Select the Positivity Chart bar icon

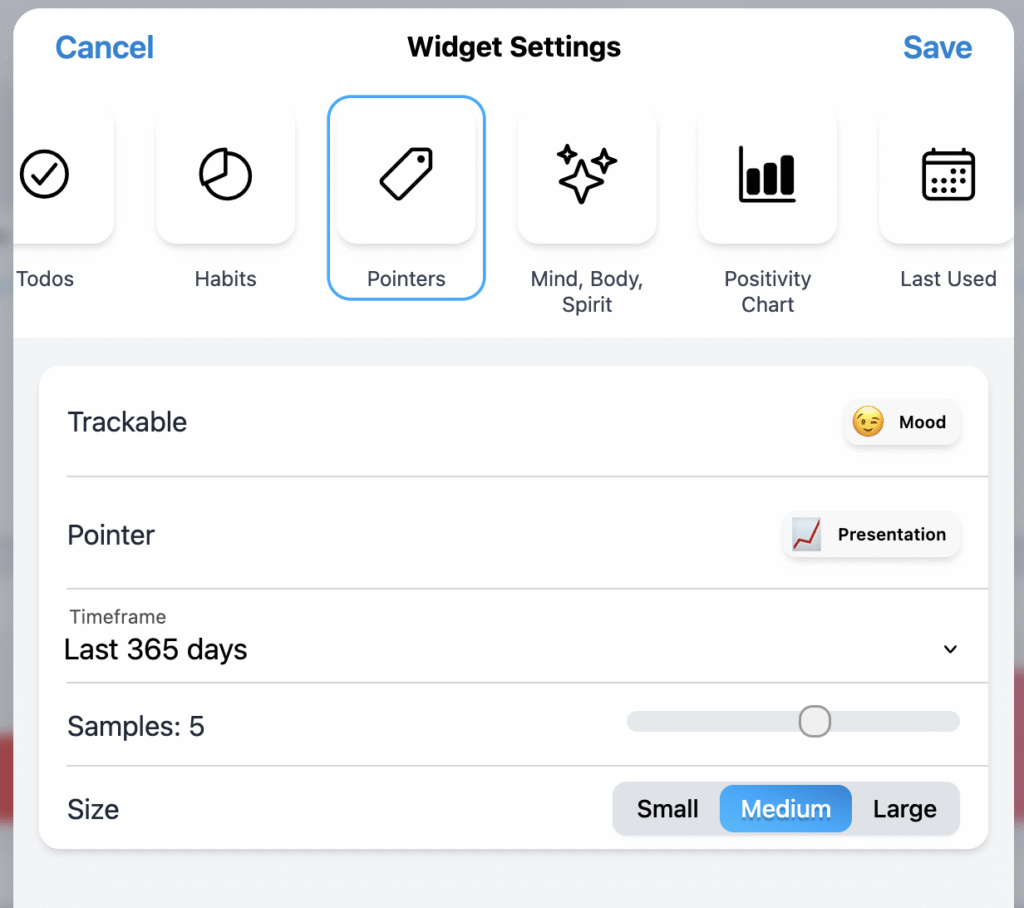click(x=767, y=174)
